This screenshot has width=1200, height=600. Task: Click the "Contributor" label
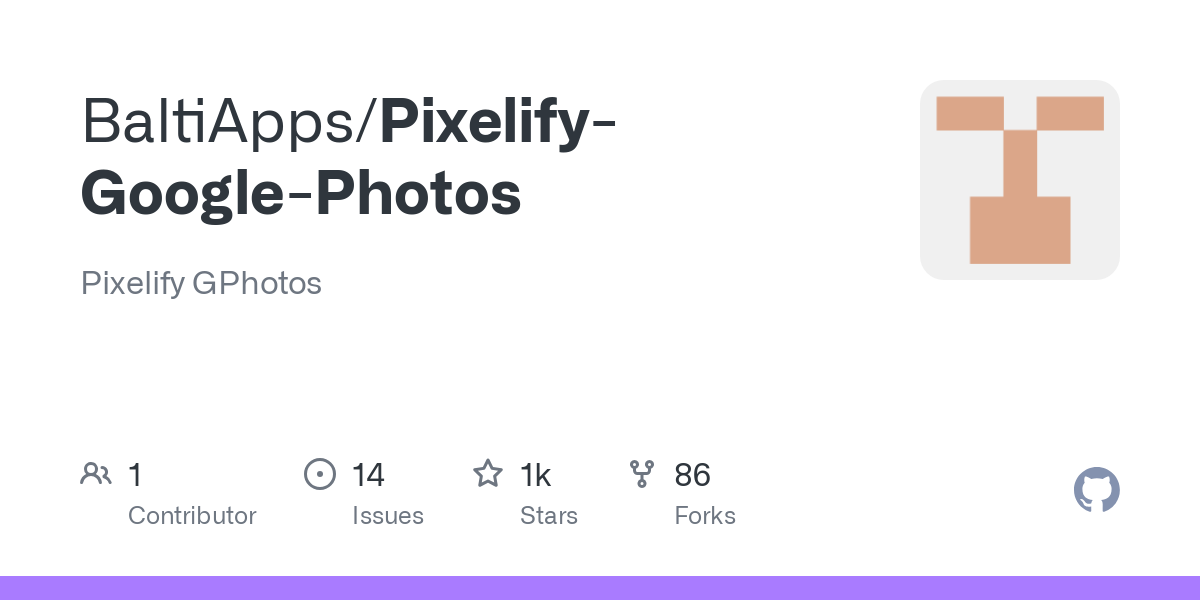tap(192, 516)
